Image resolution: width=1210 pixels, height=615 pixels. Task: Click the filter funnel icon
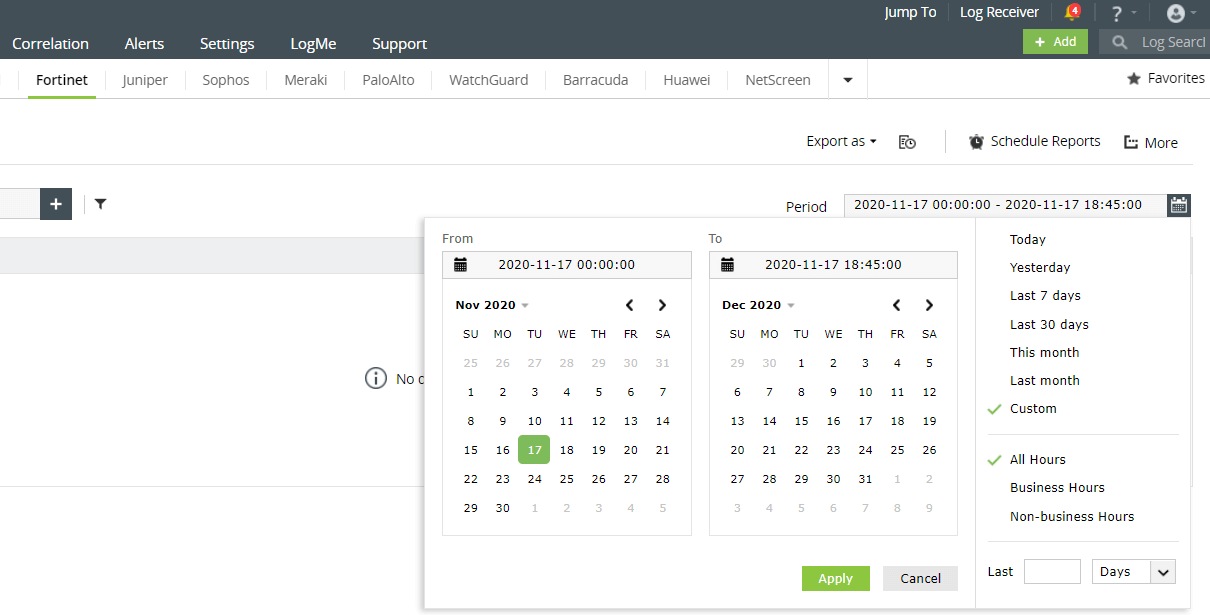[100, 204]
